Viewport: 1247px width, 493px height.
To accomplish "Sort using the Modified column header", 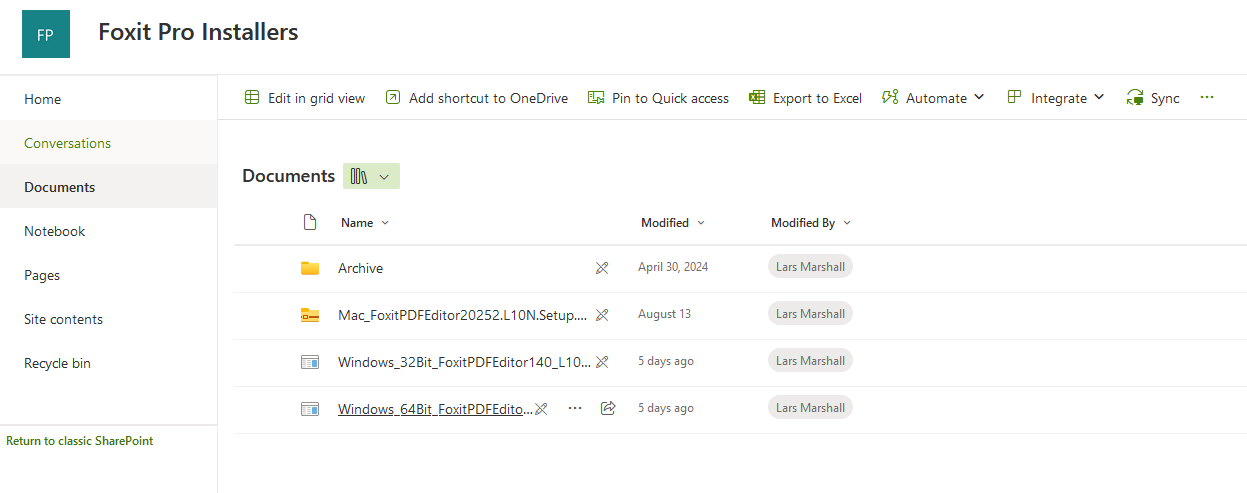I will click(672, 223).
